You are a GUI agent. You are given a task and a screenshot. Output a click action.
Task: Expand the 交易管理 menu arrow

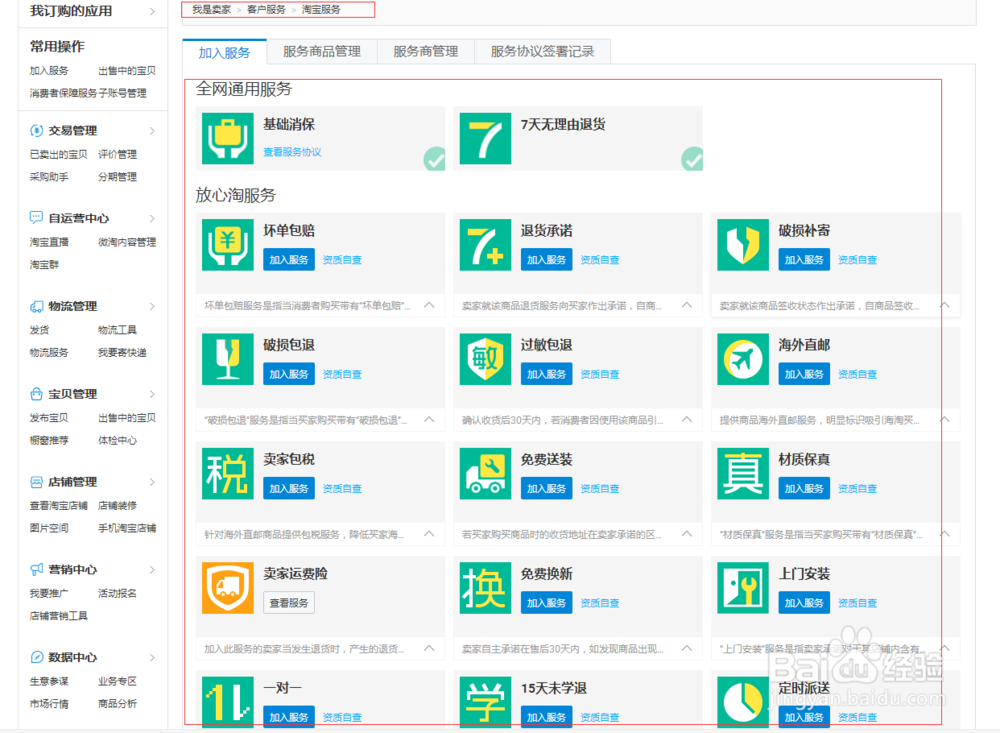coord(152,131)
